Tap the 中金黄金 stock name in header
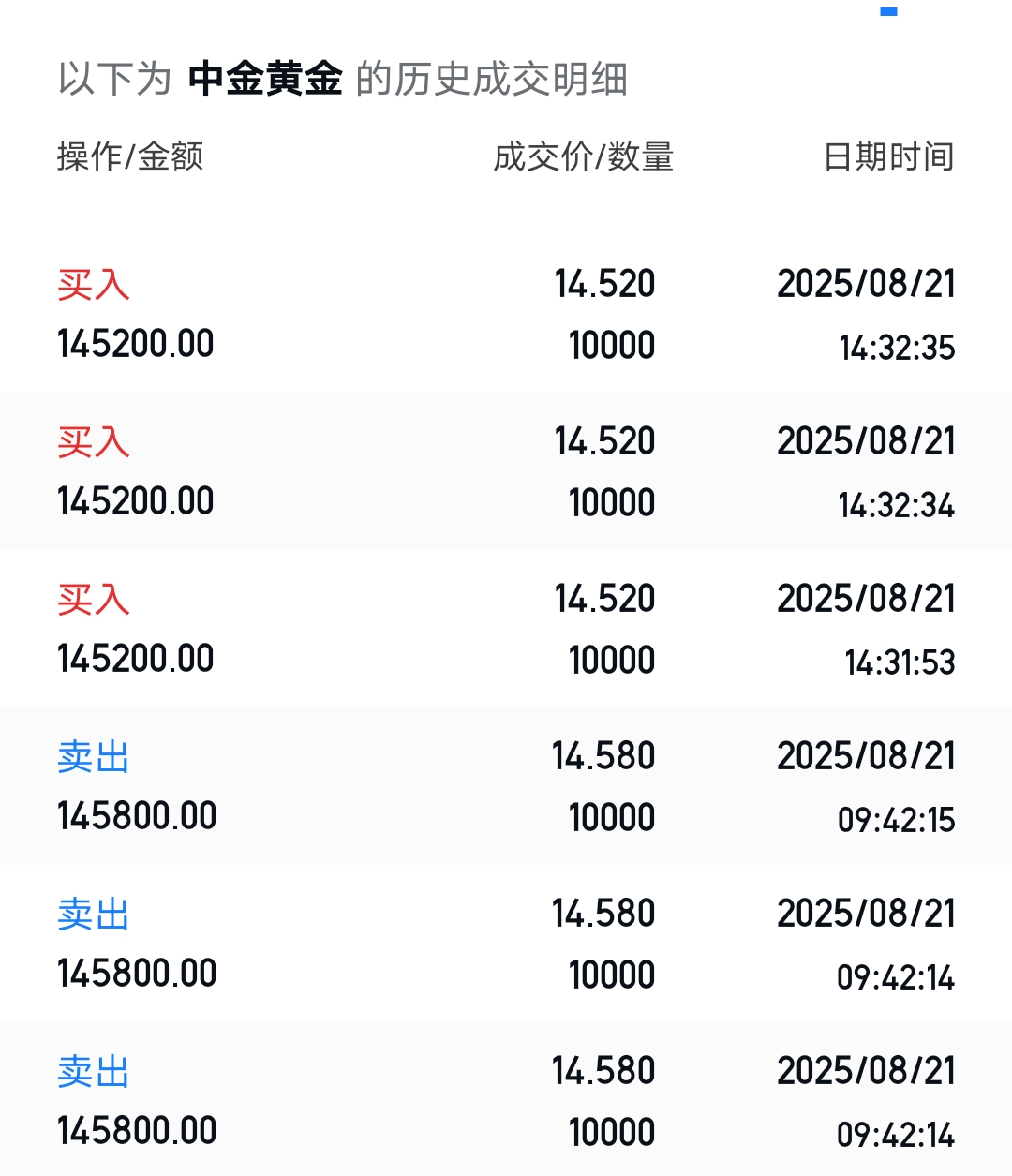This screenshot has height=1176, width=1012. pos(265,79)
